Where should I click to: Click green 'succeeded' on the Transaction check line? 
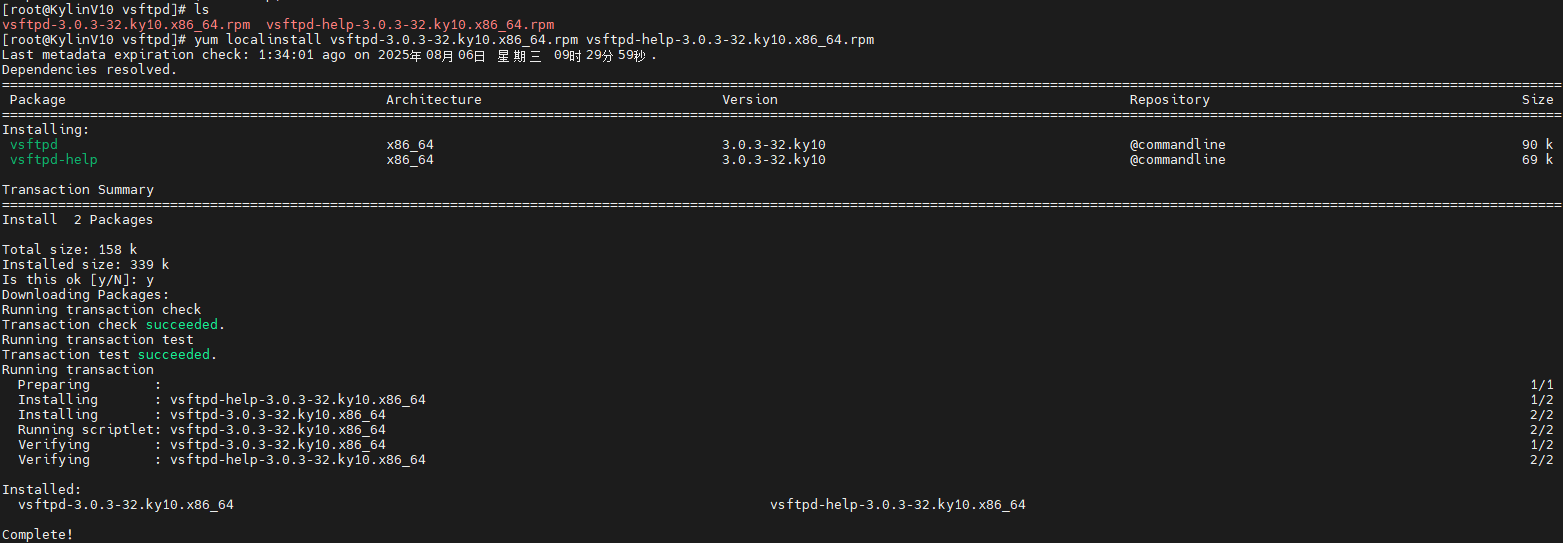click(x=182, y=324)
